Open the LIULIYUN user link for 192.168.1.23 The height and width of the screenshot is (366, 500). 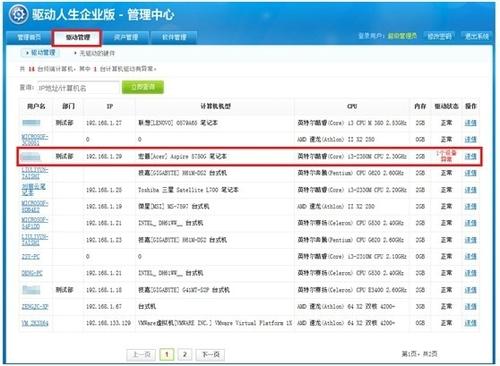[x=35, y=240]
